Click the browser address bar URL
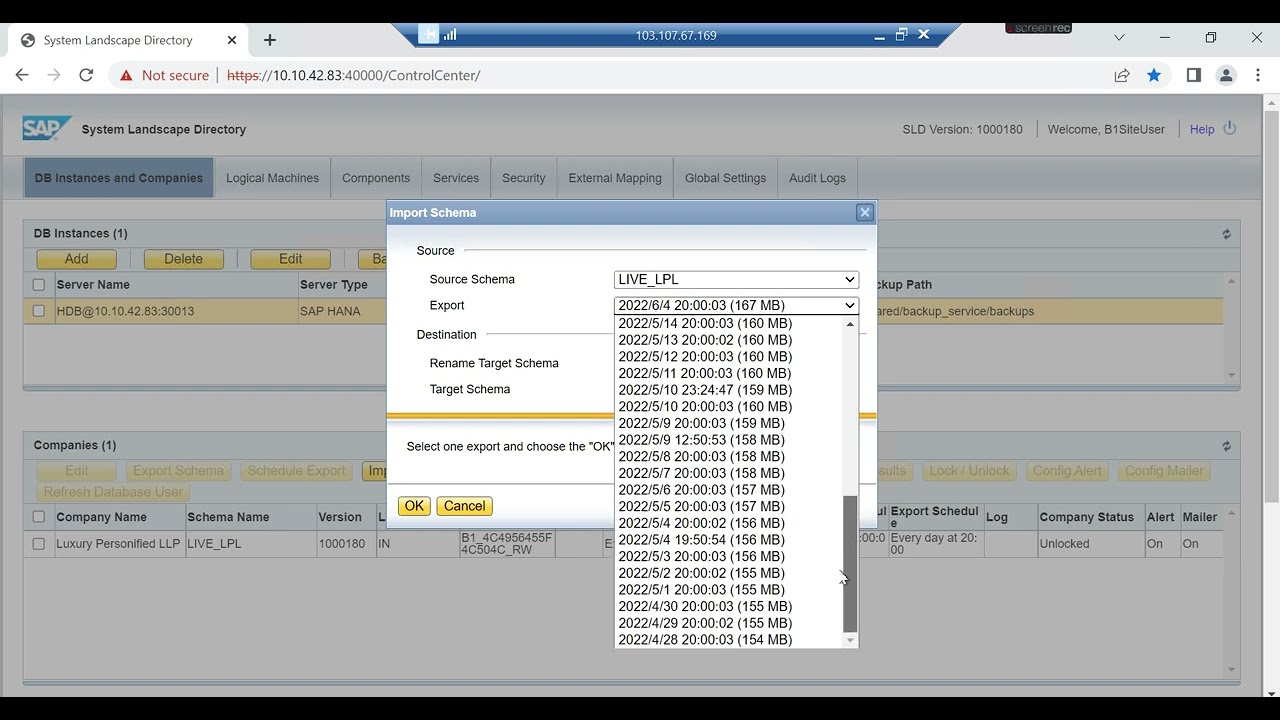 [353, 75]
